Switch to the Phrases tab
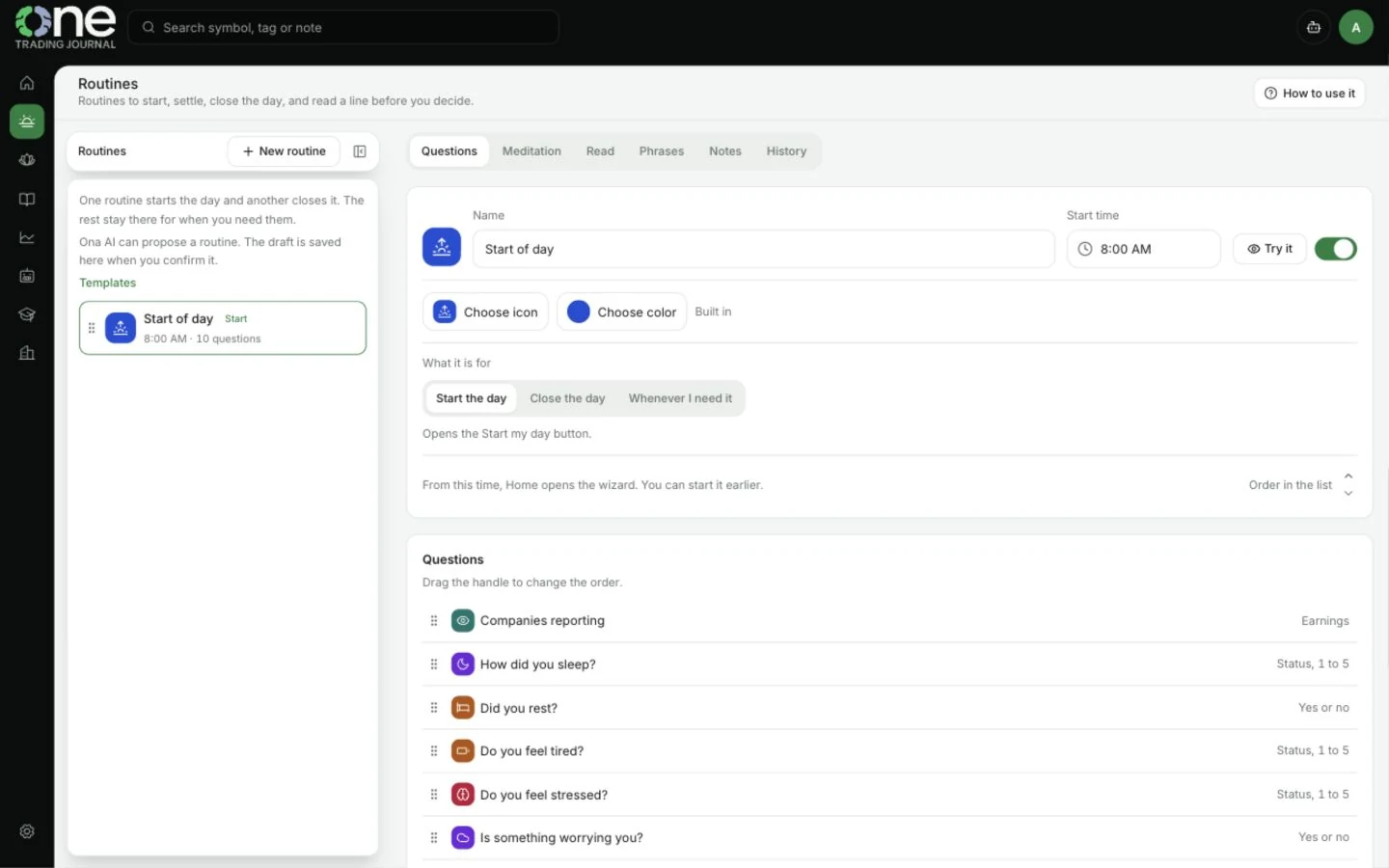This screenshot has height=868, width=1389. 662,151
